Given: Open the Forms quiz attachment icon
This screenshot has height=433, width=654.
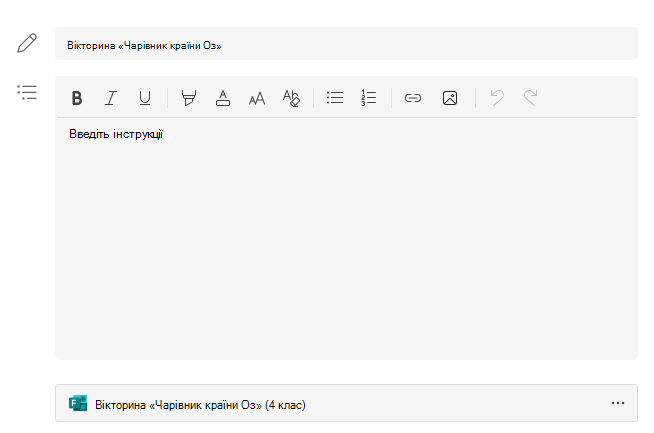Looking at the screenshot, I should click(x=78, y=403).
